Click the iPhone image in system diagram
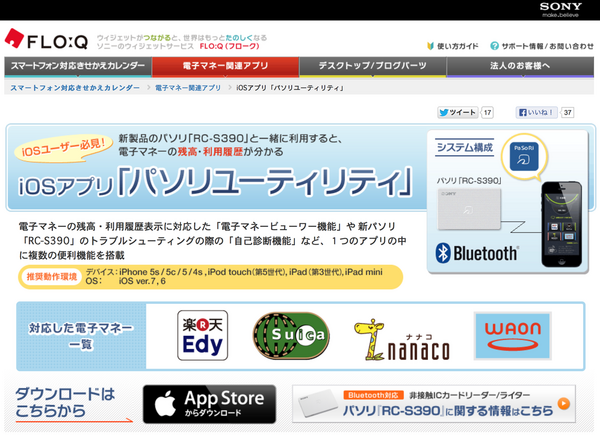The width and height of the screenshot is (600, 435). (x=562, y=224)
